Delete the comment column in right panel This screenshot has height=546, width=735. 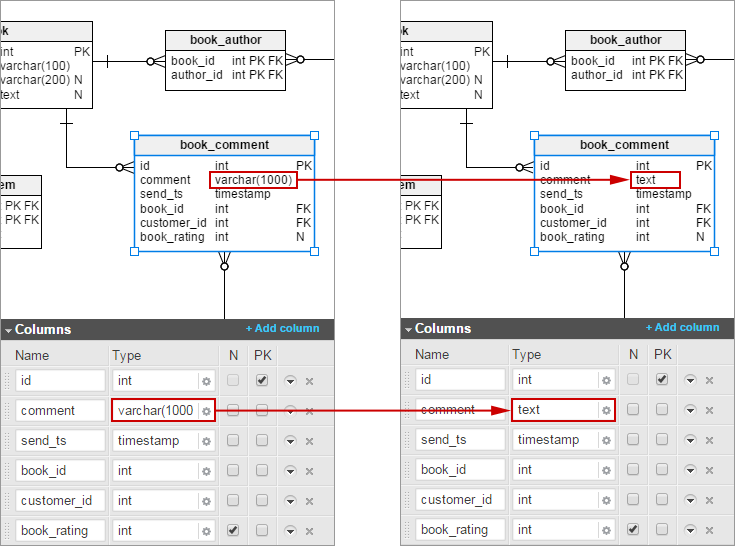point(709,410)
